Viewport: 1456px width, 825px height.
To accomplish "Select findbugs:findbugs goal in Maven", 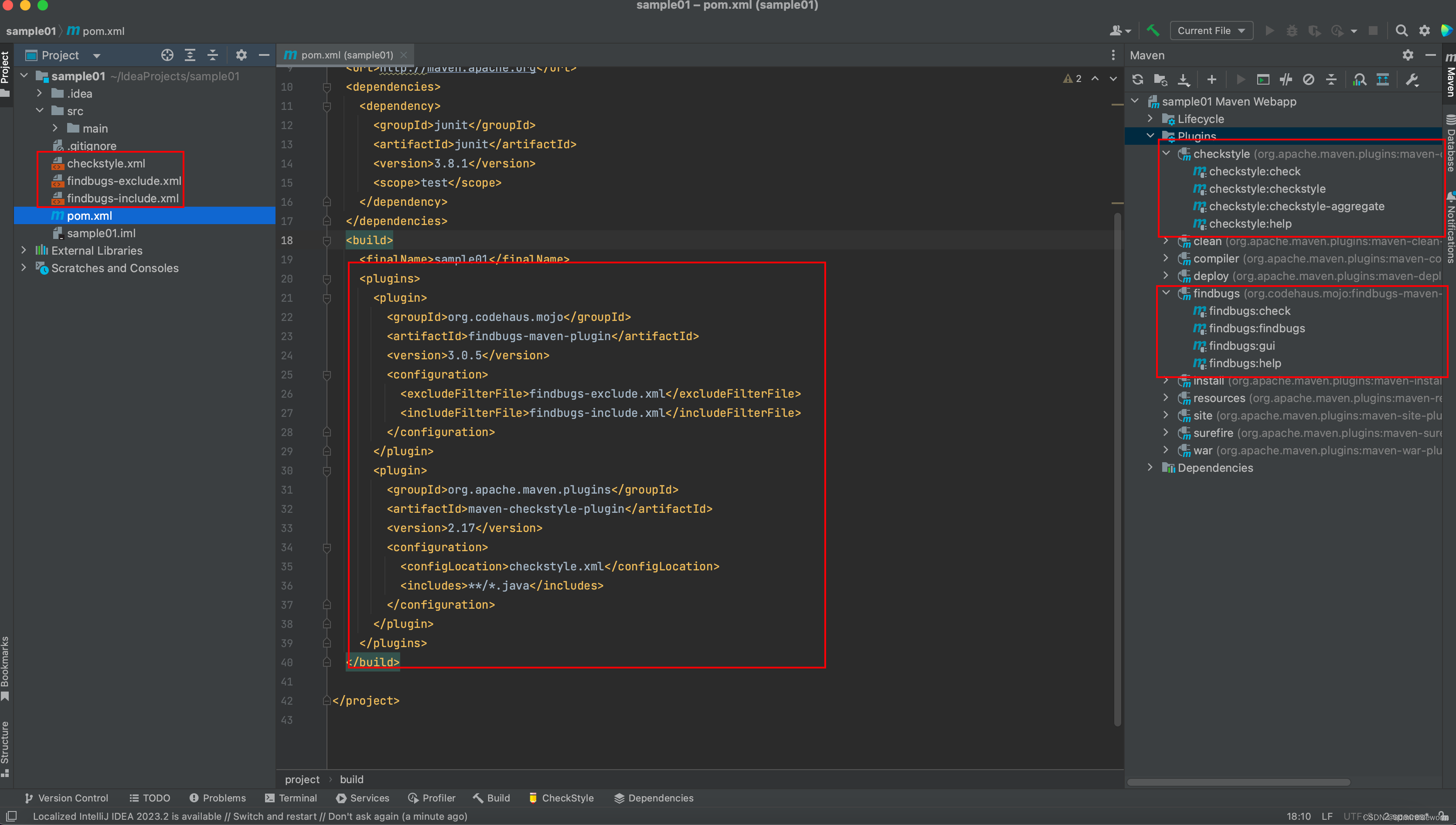I will point(1257,328).
